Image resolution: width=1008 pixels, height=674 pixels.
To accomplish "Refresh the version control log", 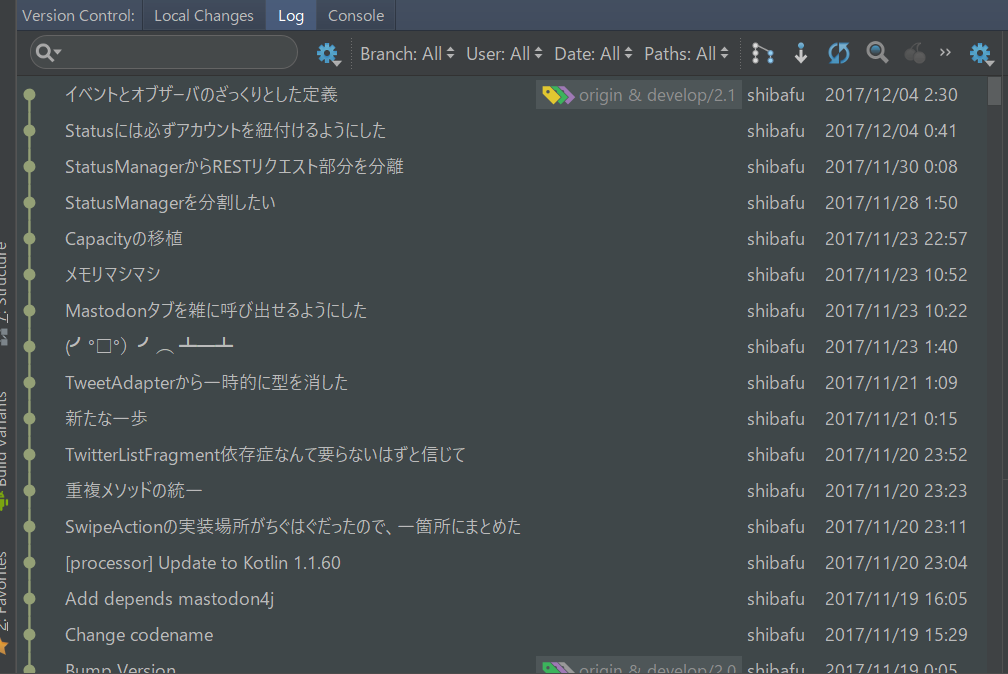I will pyautogui.click(x=839, y=53).
